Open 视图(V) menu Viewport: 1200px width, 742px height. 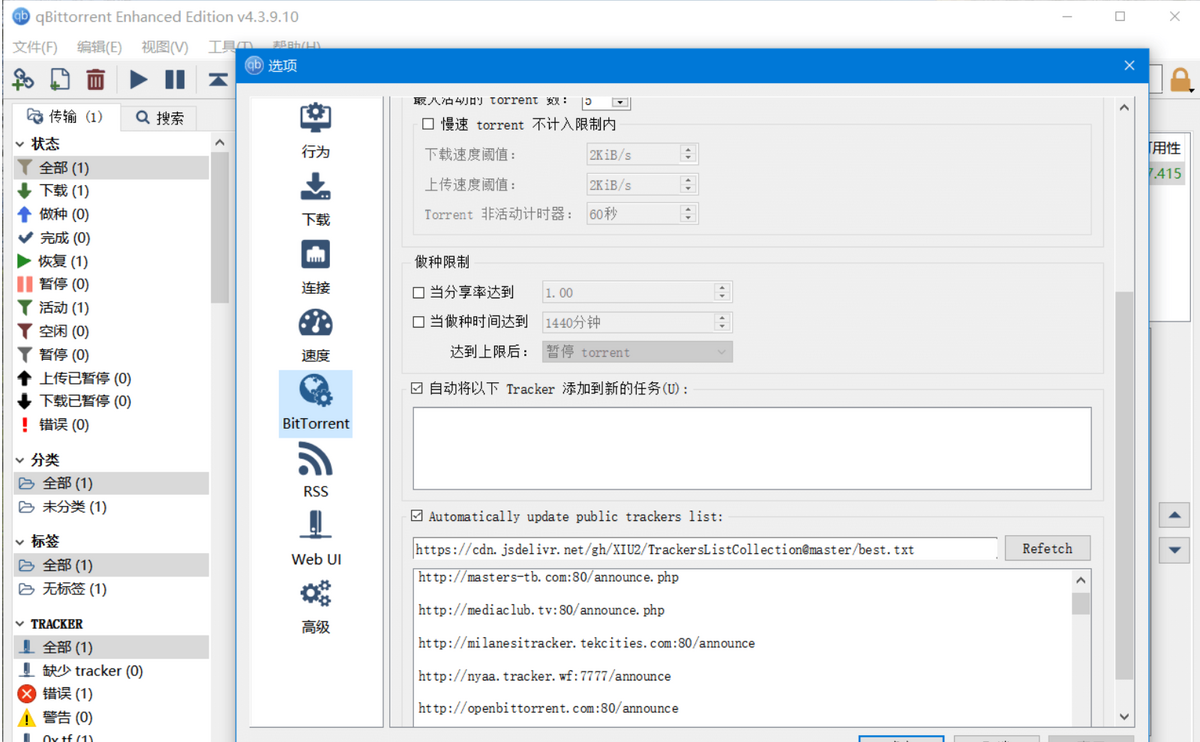pyautogui.click(x=165, y=47)
